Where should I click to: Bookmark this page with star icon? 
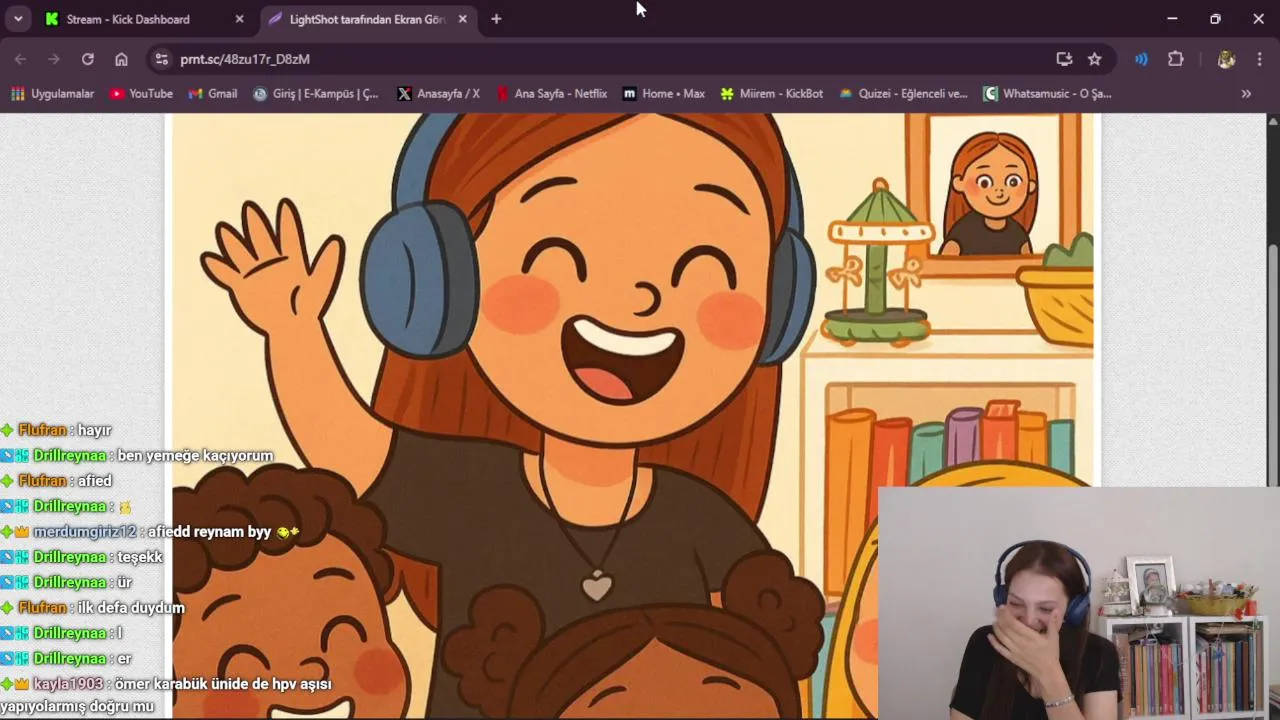tap(1095, 59)
